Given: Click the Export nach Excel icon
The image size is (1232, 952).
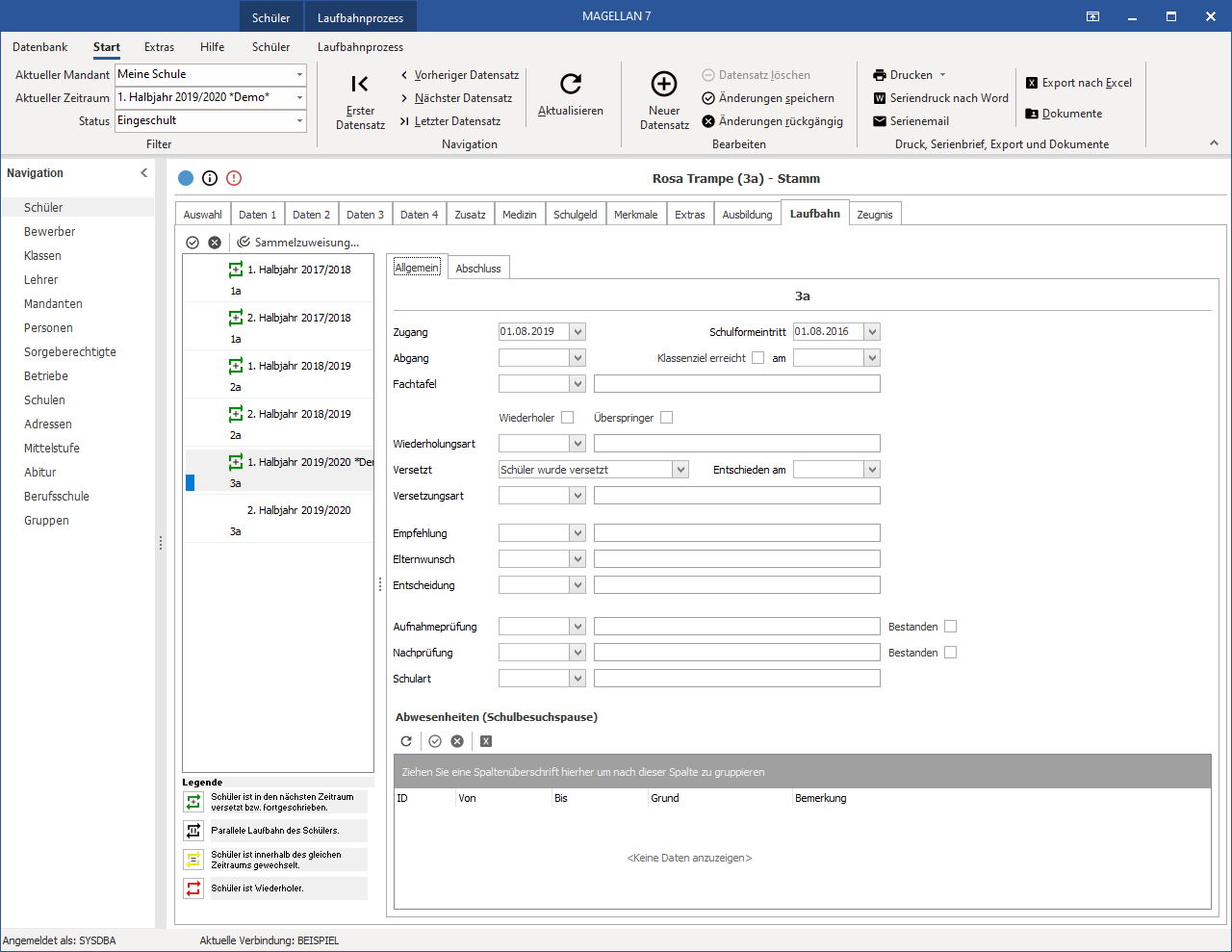Looking at the screenshot, I should pos(1032,83).
